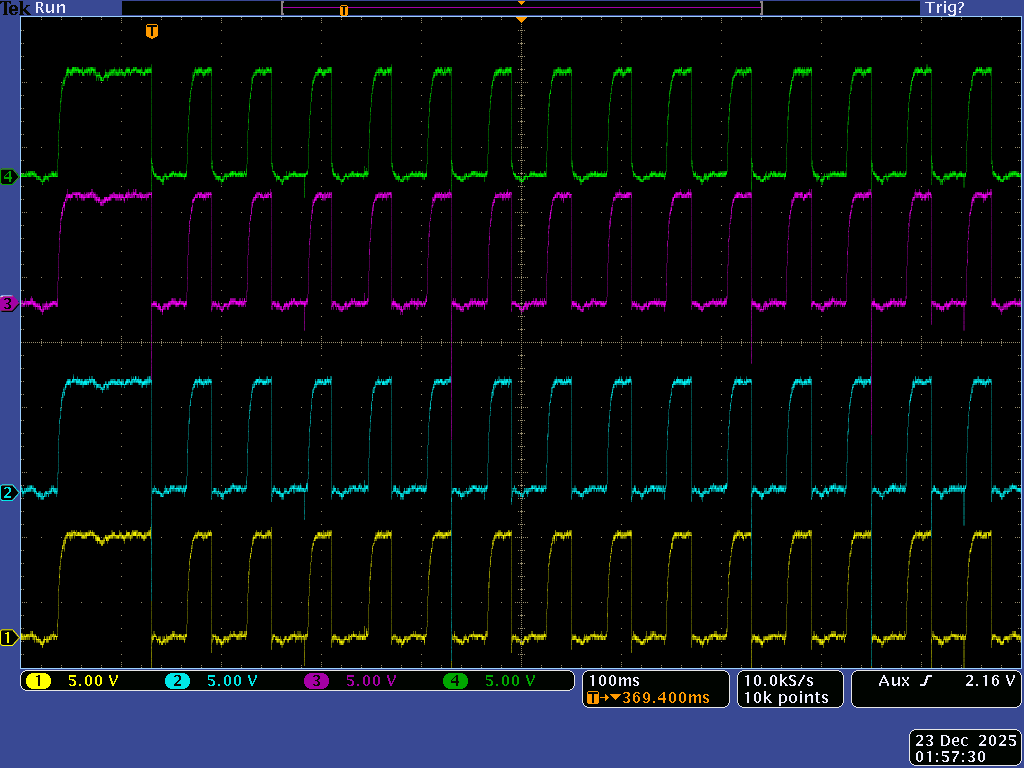Image resolution: width=1024 pixels, height=768 pixels.
Task: Click the 100ms horizontal timebase readout
Action: click(614, 681)
